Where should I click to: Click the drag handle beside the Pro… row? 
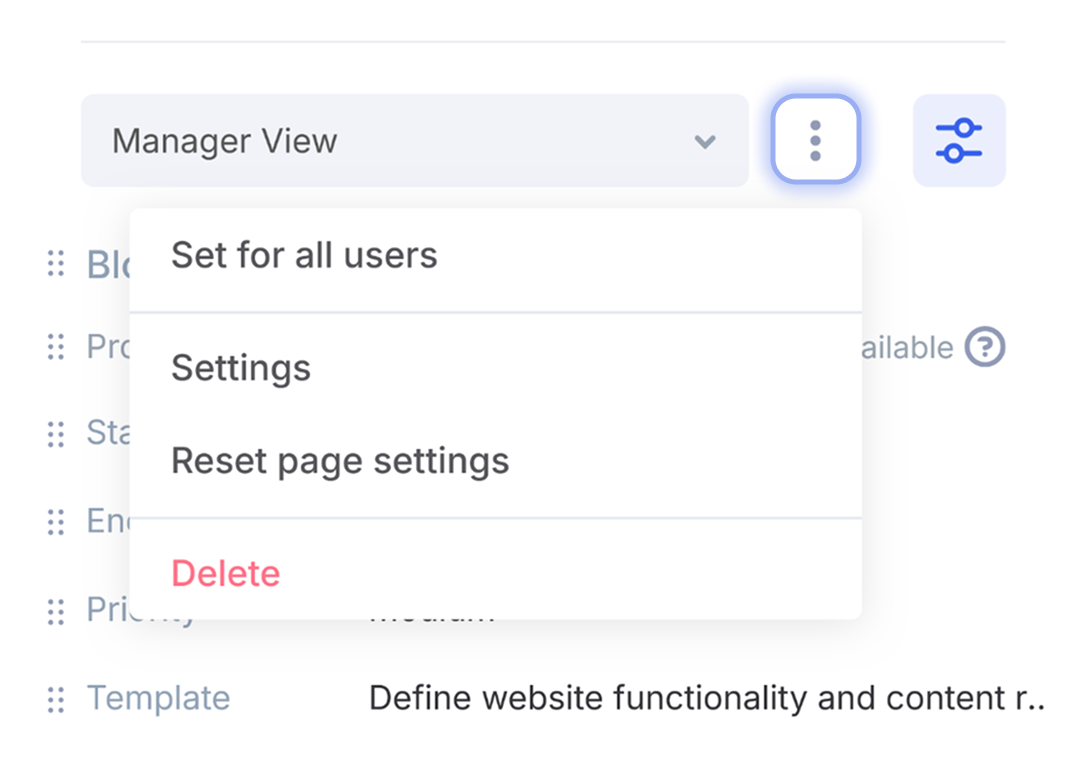click(x=56, y=347)
